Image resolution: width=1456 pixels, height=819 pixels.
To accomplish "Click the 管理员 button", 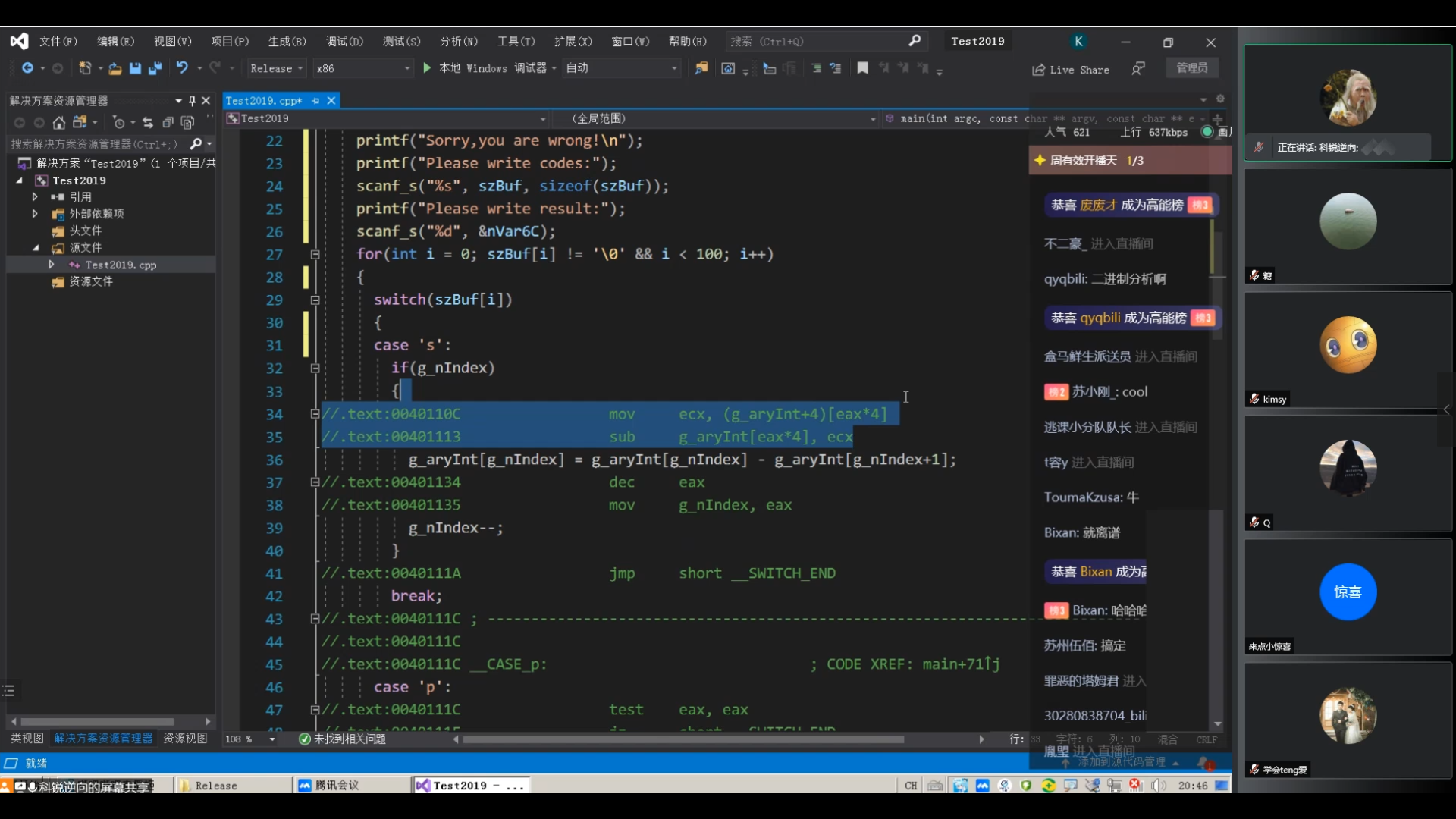I will (x=1192, y=68).
